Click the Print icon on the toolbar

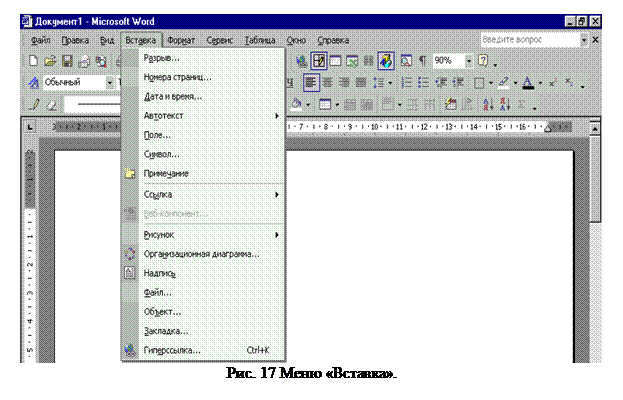pyautogui.click(x=84, y=61)
